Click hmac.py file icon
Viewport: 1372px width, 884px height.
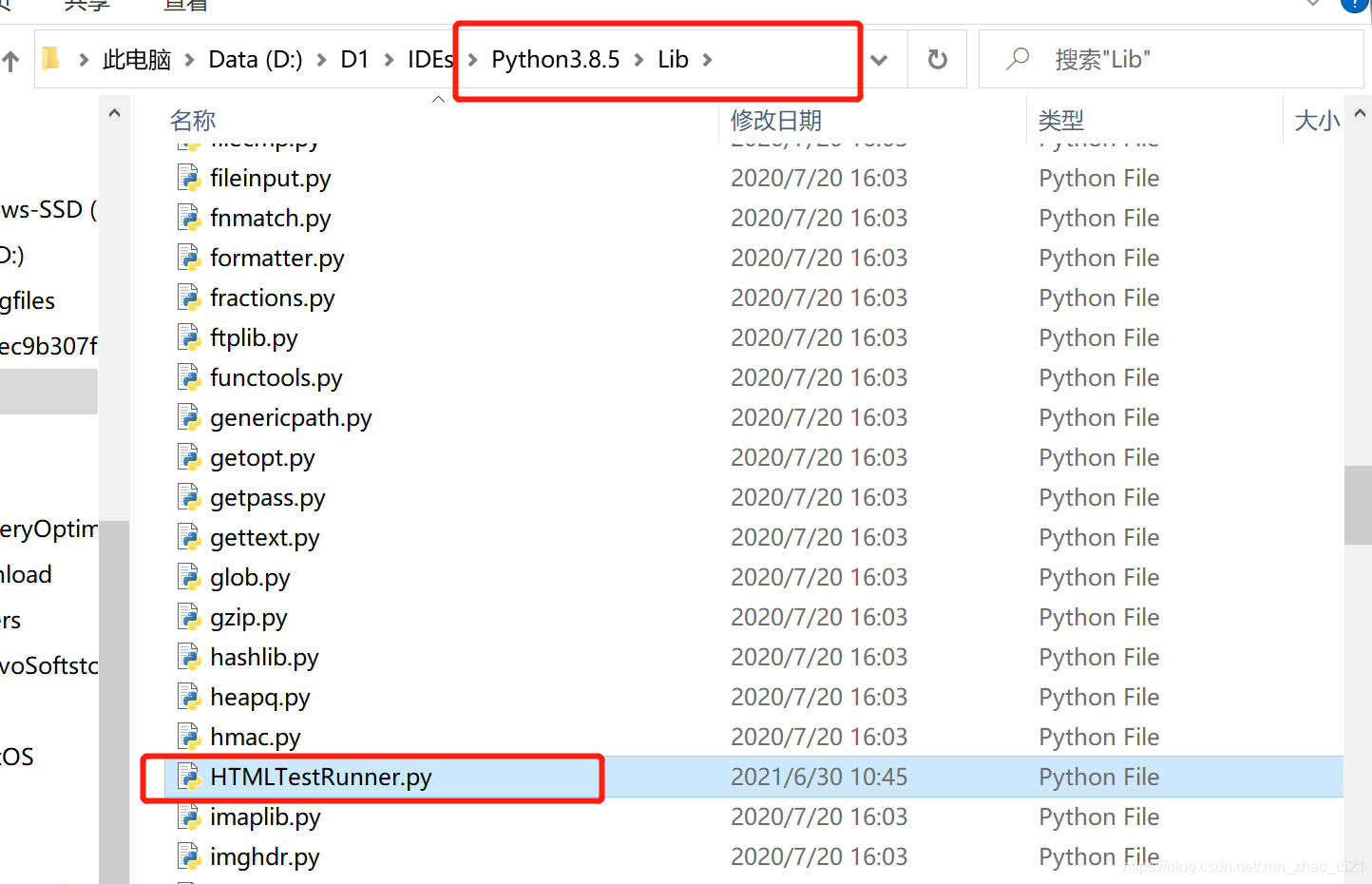tap(189, 737)
